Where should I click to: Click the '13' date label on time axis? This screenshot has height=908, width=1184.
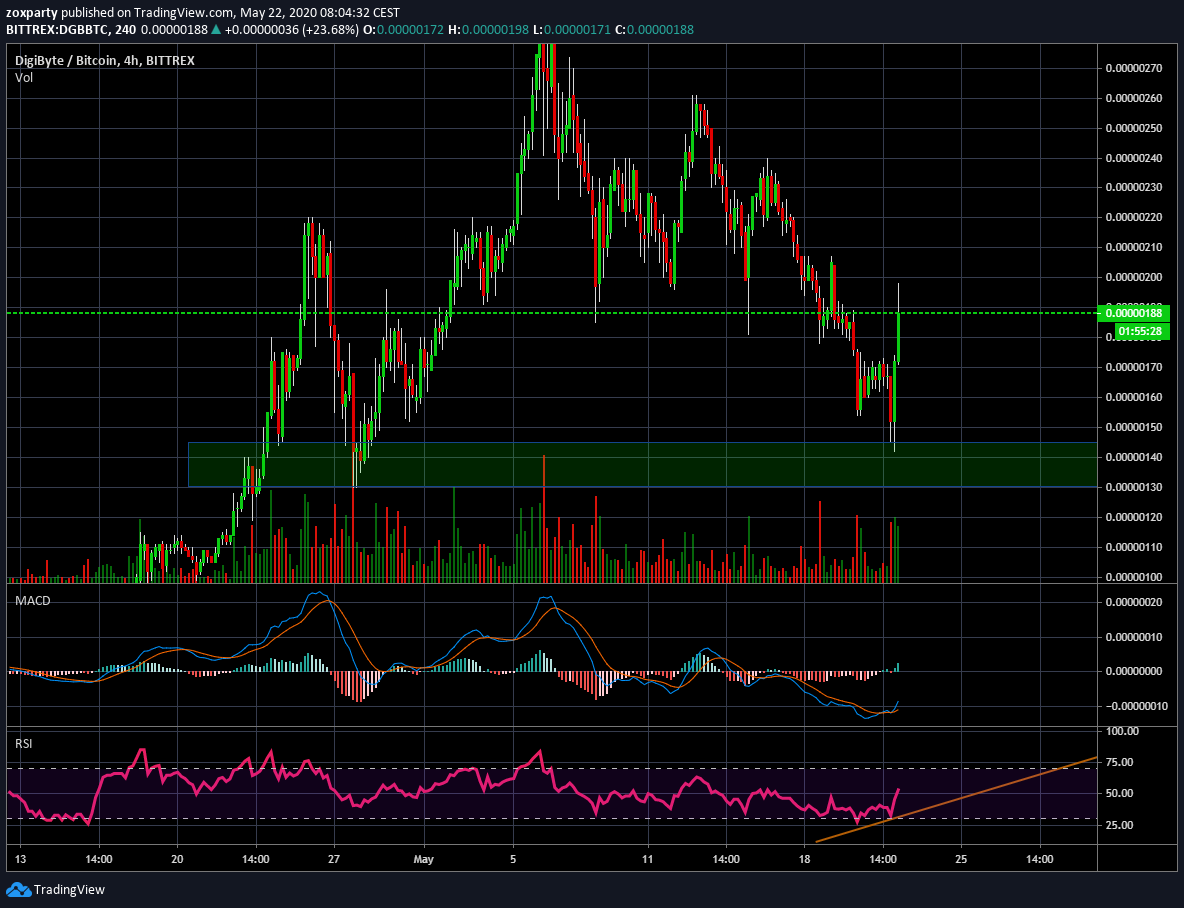pos(20,859)
